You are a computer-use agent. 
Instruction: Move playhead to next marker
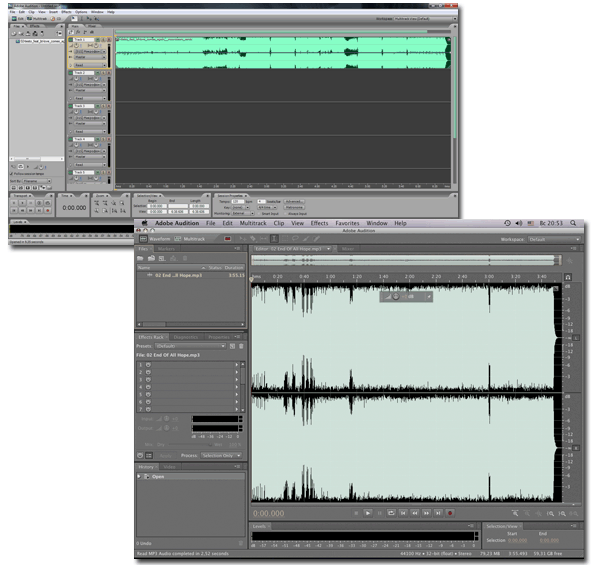[x=438, y=513]
